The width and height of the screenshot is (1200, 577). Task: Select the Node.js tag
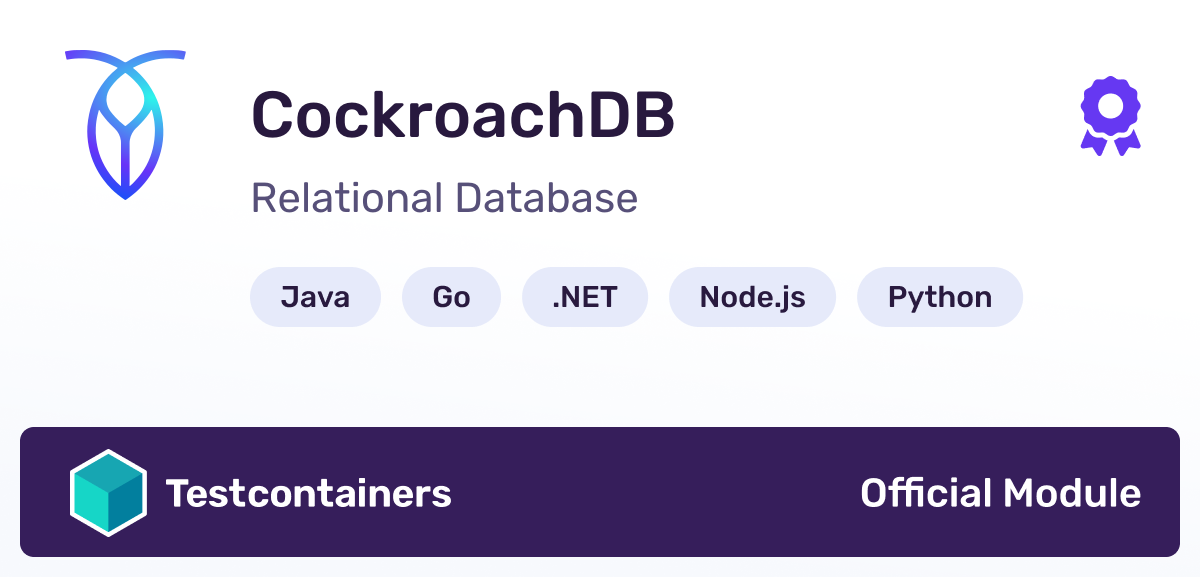click(752, 296)
